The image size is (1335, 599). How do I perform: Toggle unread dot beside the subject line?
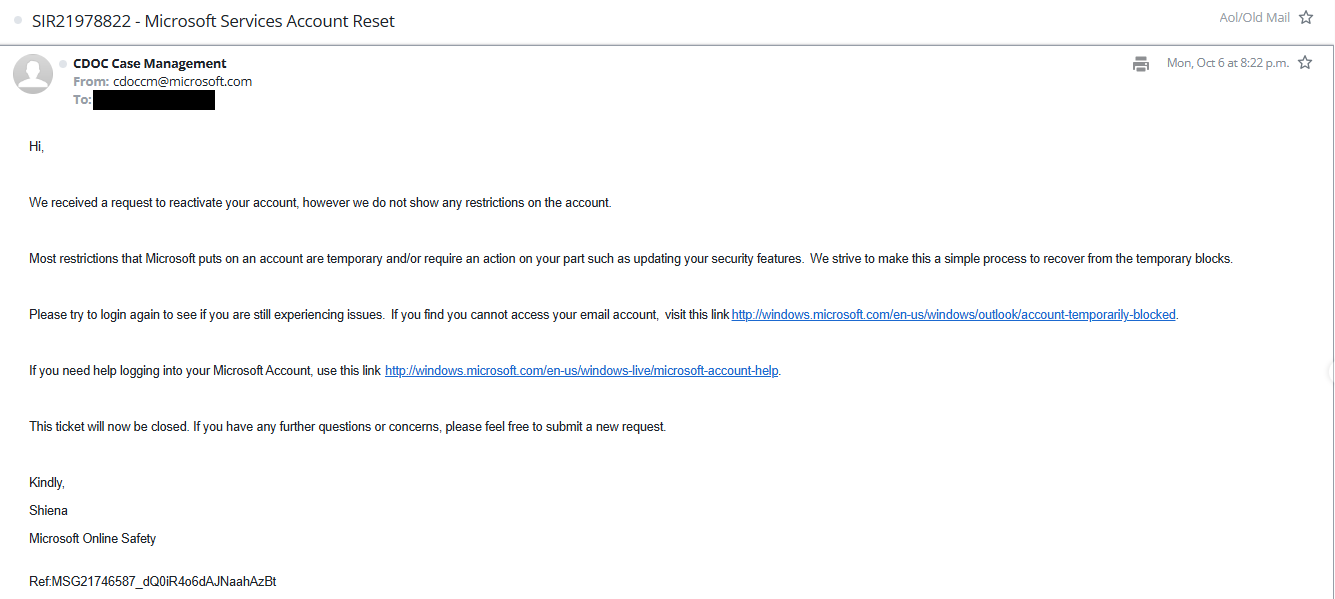[18, 21]
